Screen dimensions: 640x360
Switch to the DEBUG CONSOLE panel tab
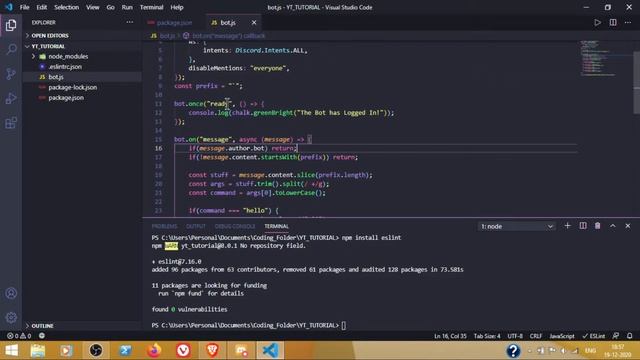[x=235, y=226]
